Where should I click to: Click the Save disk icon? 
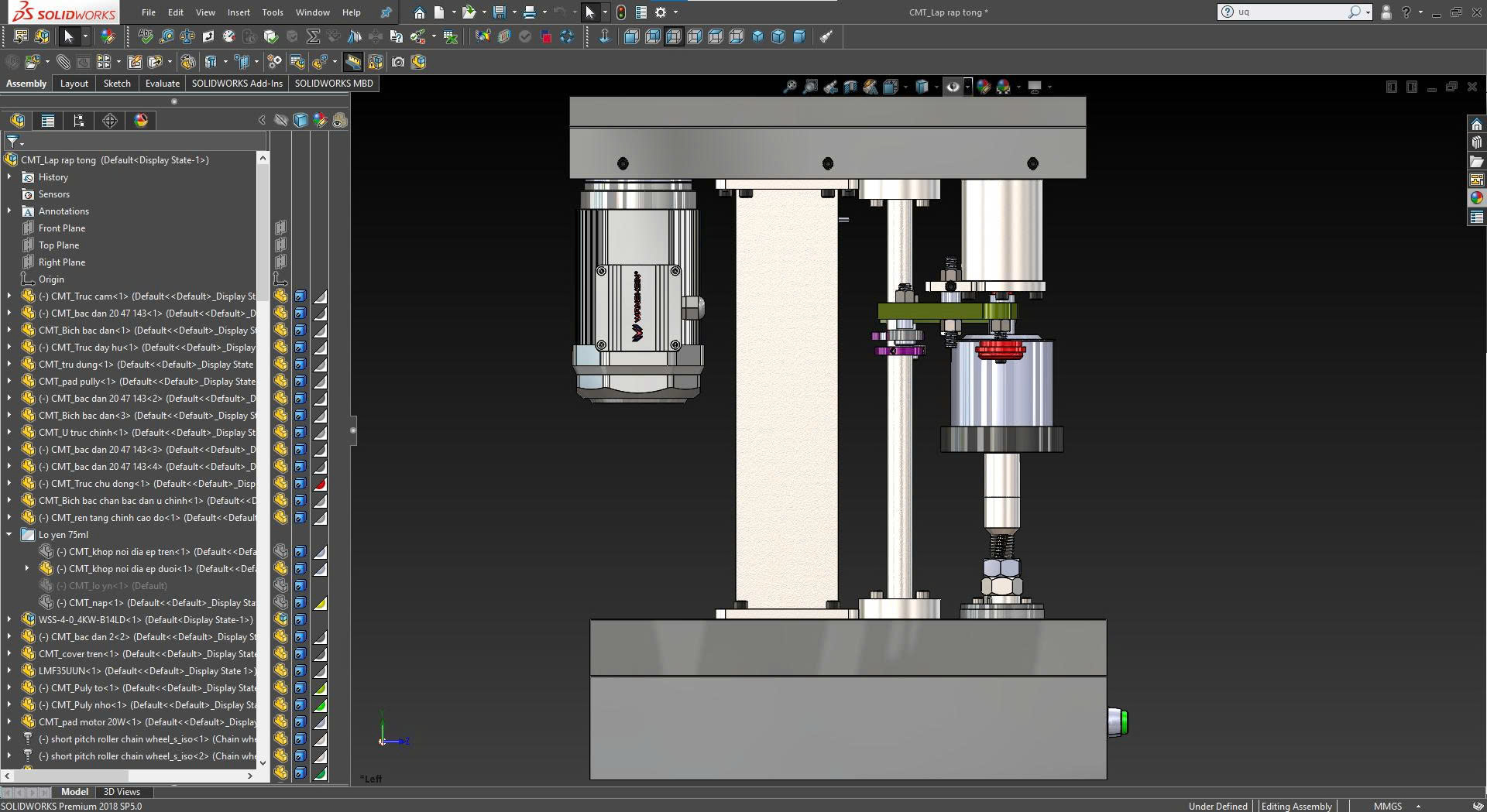coord(500,12)
